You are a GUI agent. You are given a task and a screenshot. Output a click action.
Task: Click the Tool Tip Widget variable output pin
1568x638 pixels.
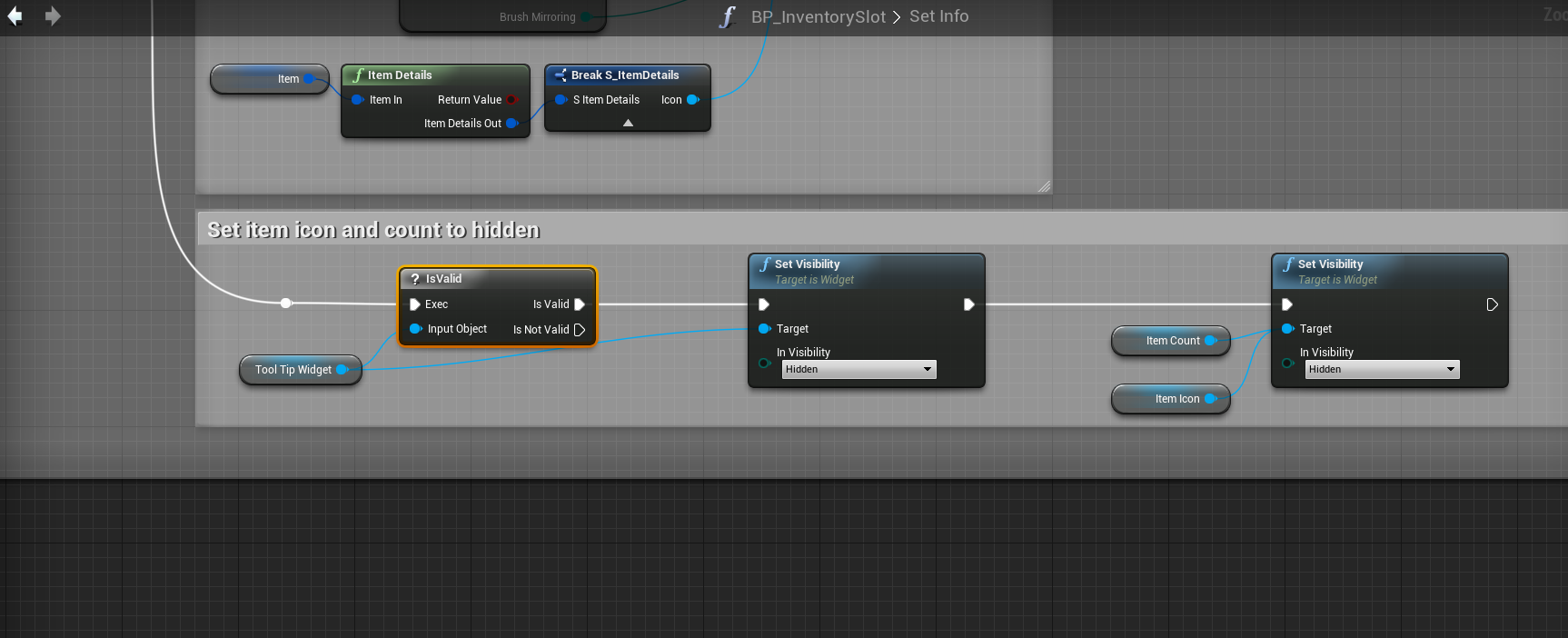tap(342, 370)
